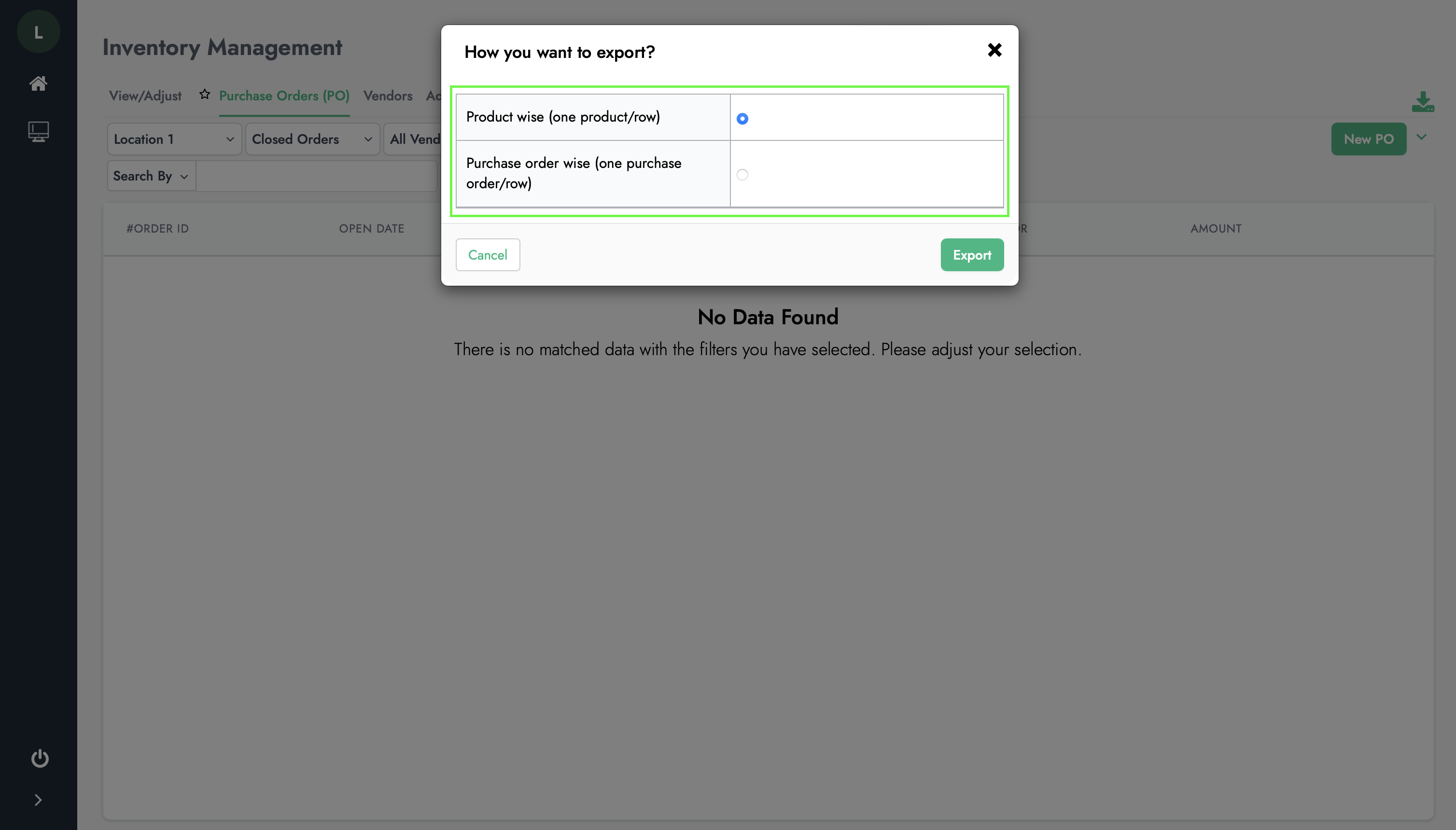
Task: Switch to the View/Adjust tab
Action: (145, 96)
